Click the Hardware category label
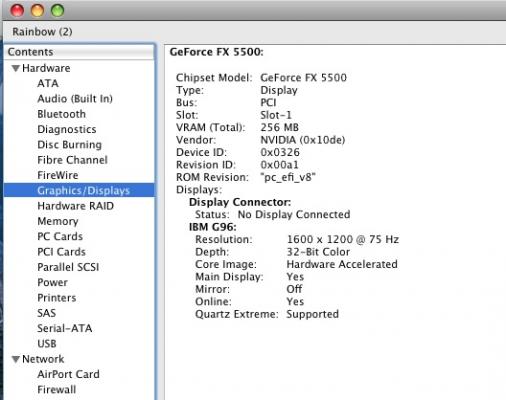The width and height of the screenshot is (506, 400). point(46,68)
